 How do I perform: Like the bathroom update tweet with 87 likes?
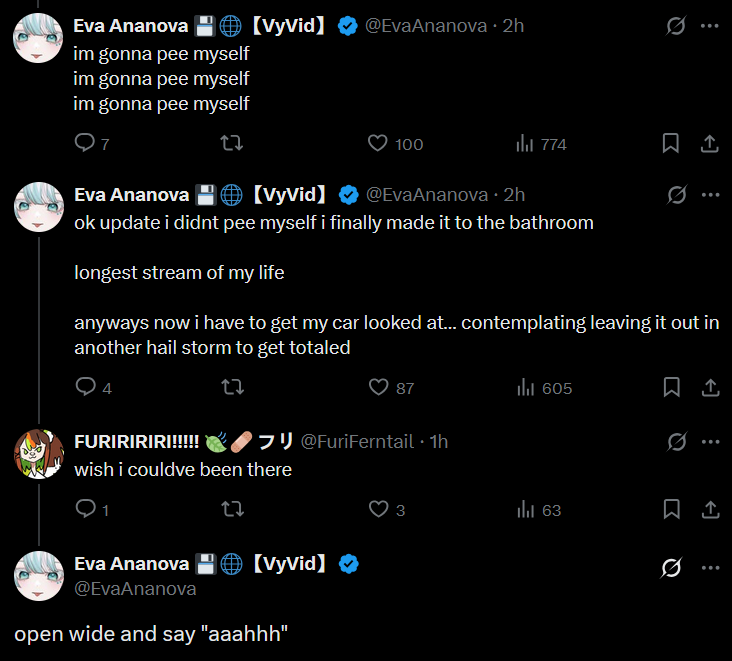point(378,387)
